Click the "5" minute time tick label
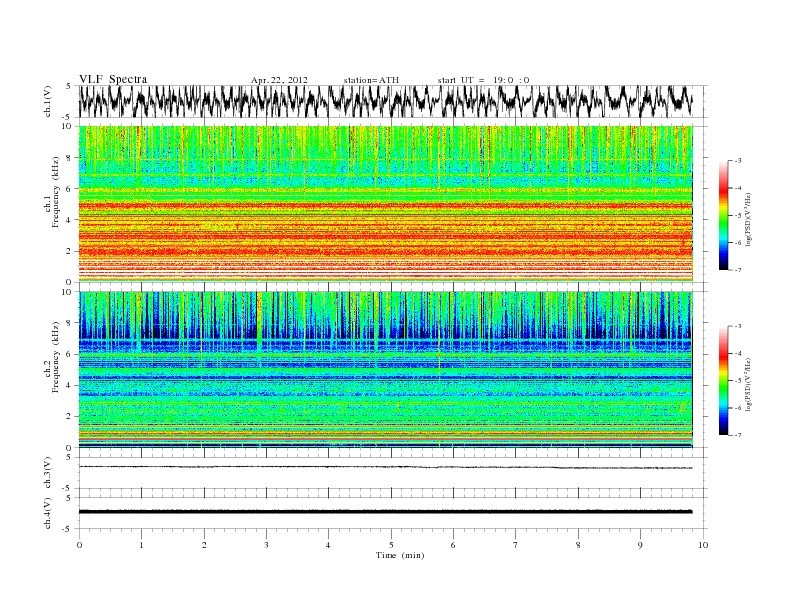792x612 pixels. (x=391, y=545)
